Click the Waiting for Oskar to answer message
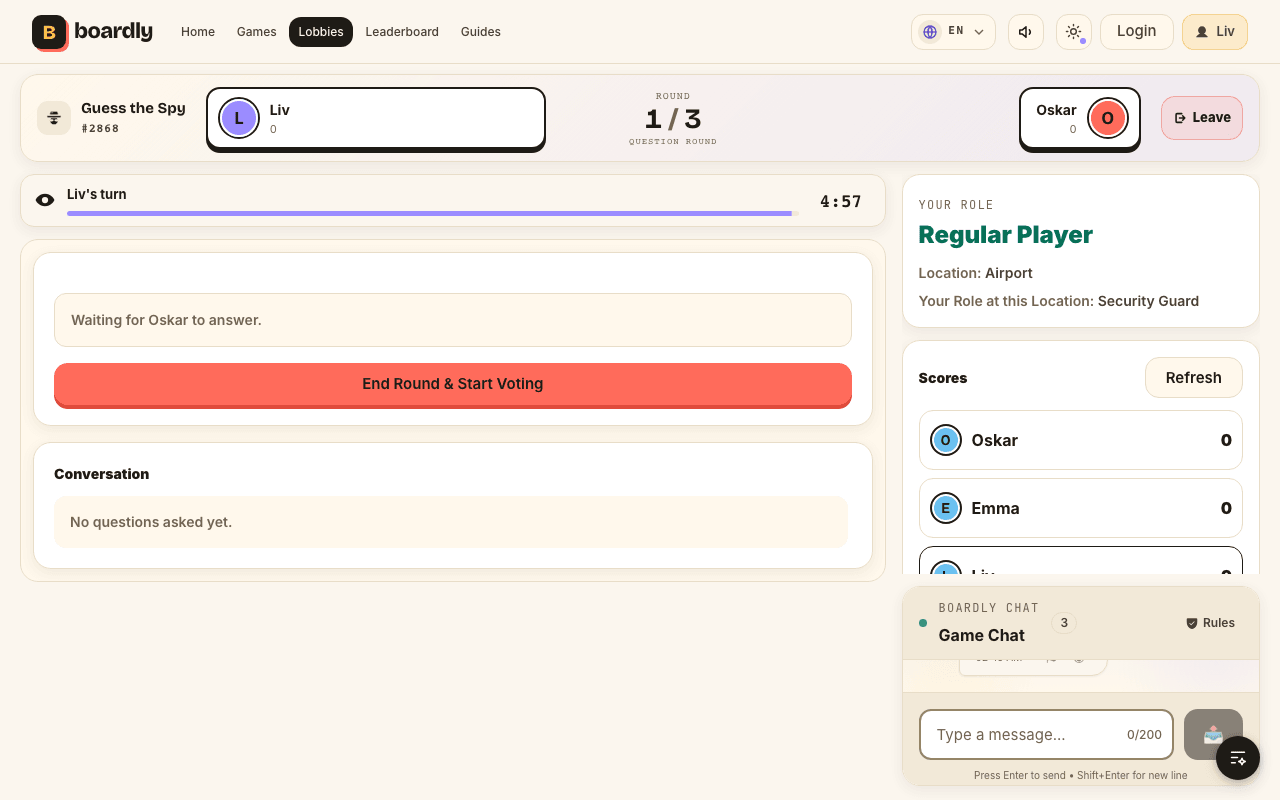The height and width of the screenshot is (800, 1280). coord(453,320)
